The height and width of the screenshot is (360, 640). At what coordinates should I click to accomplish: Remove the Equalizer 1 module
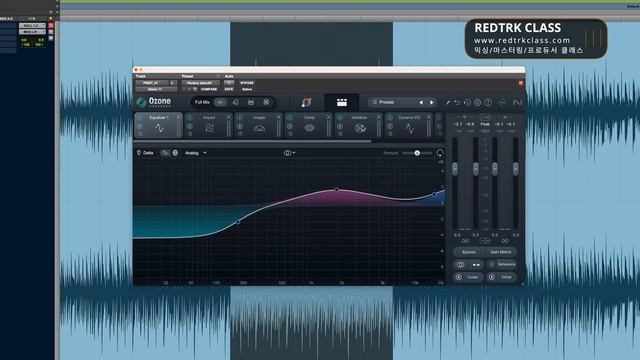[x=178, y=117]
